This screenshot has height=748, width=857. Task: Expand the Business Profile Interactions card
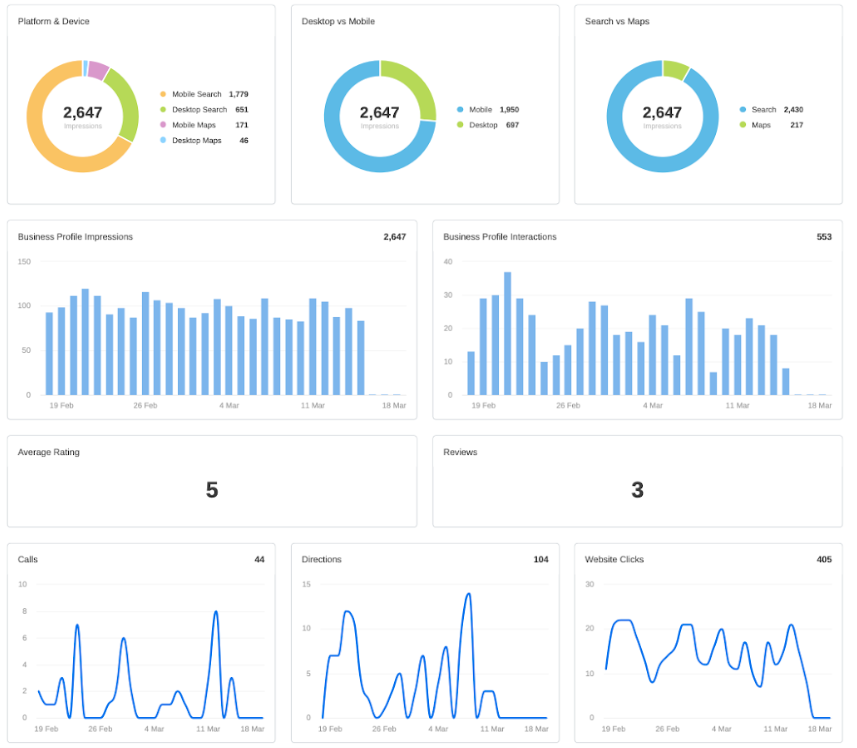[498, 237]
